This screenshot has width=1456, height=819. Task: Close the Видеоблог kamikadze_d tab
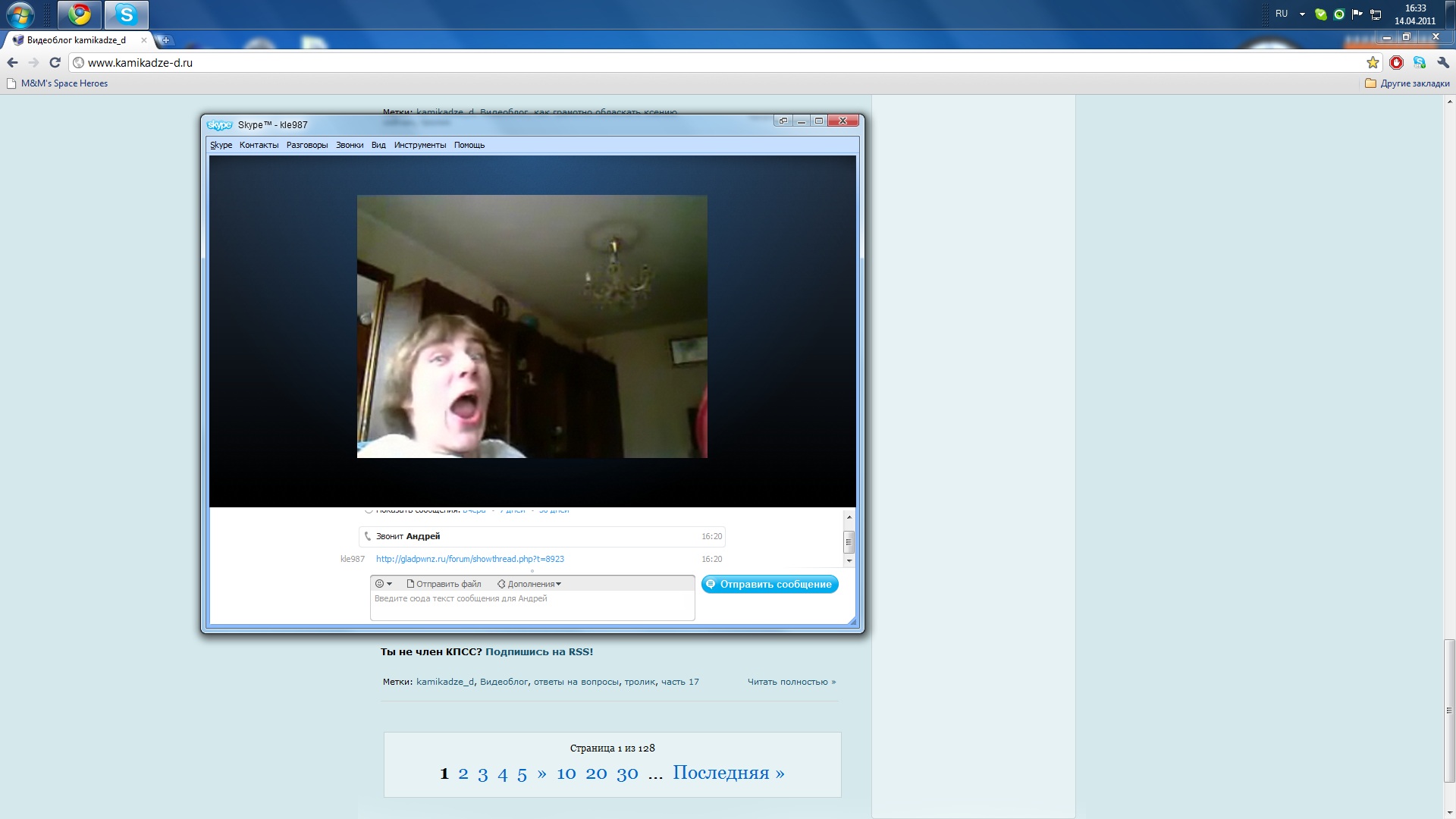143,40
